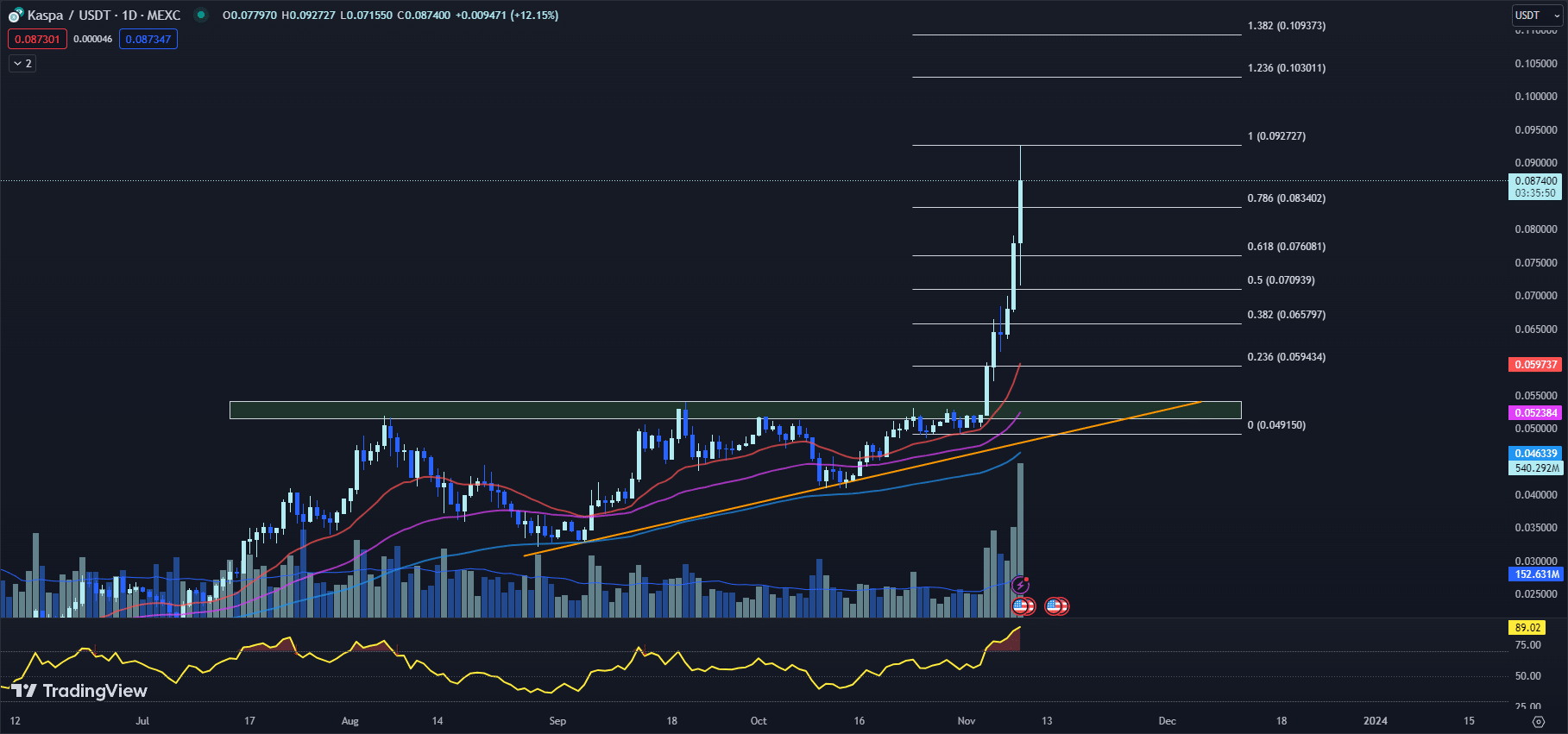Click the blue buy price 0.087347 button
This screenshot has width=1568, height=734.
pyautogui.click(x=148, y=40)
